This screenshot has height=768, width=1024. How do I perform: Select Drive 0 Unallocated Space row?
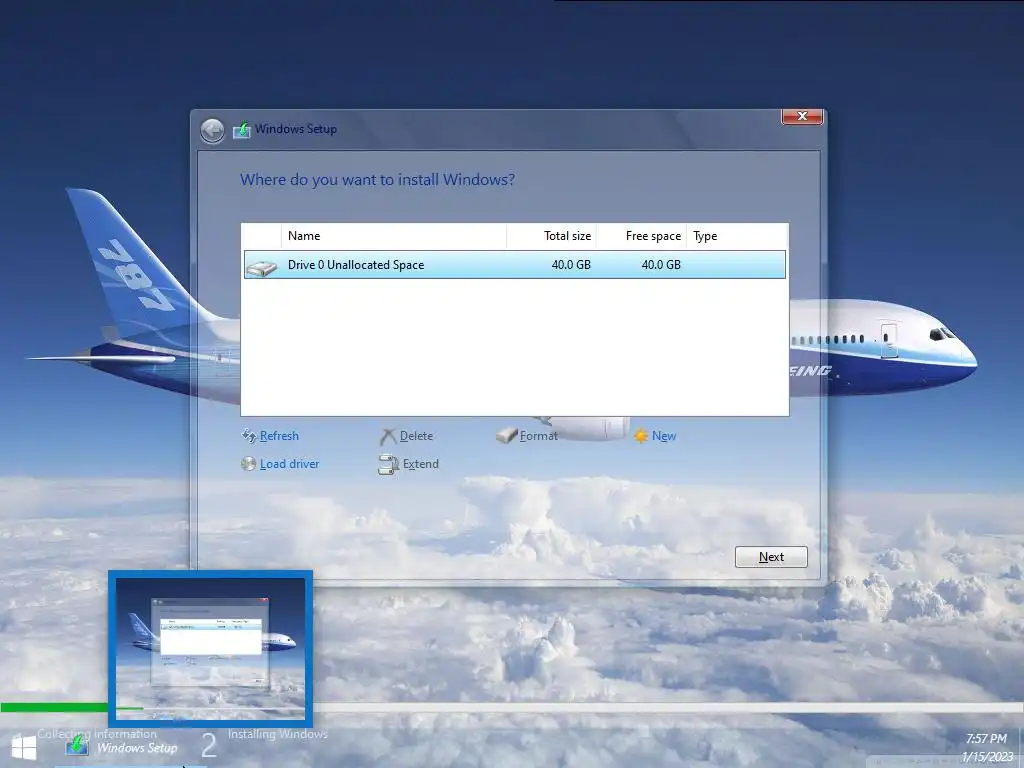pos(515,264)
